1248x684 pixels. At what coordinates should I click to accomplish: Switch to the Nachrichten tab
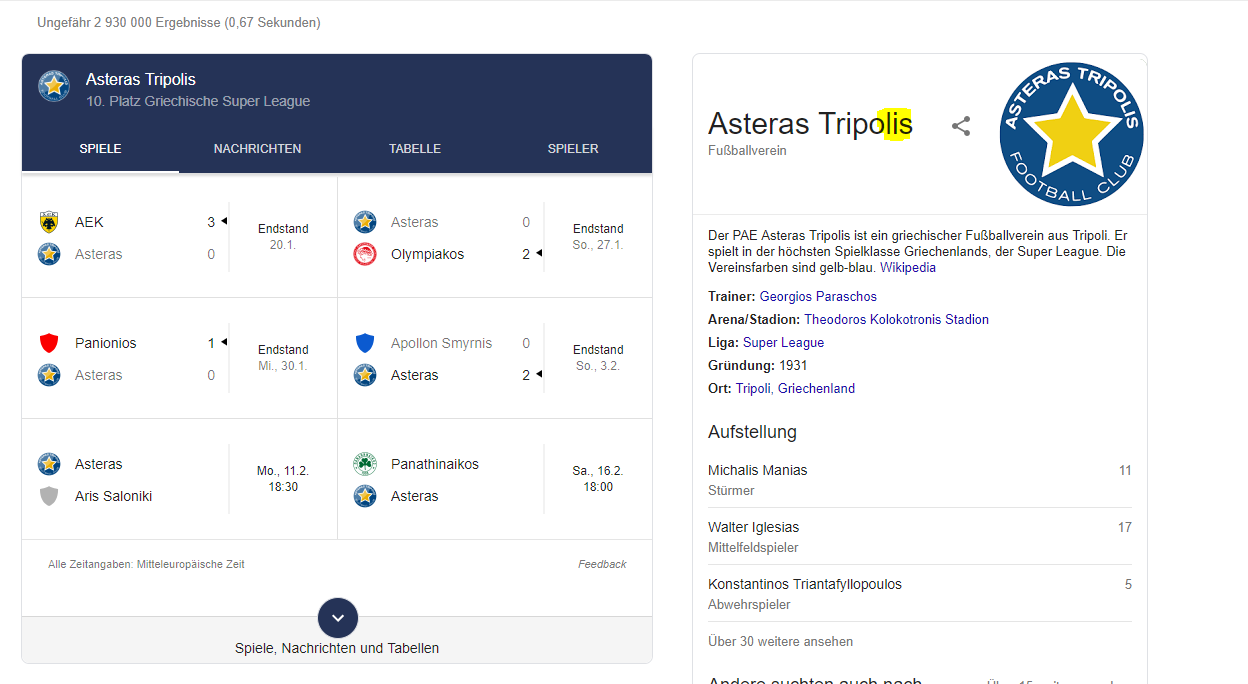[257, 148]
